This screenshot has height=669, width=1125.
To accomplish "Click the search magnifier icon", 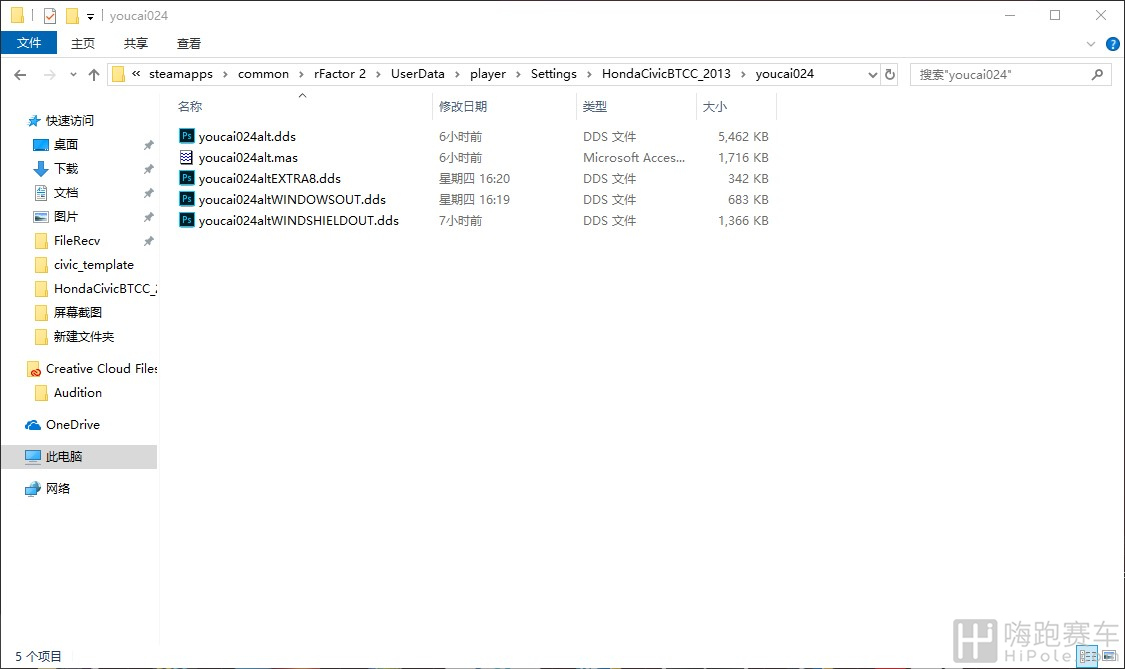I will (1097, 74).
